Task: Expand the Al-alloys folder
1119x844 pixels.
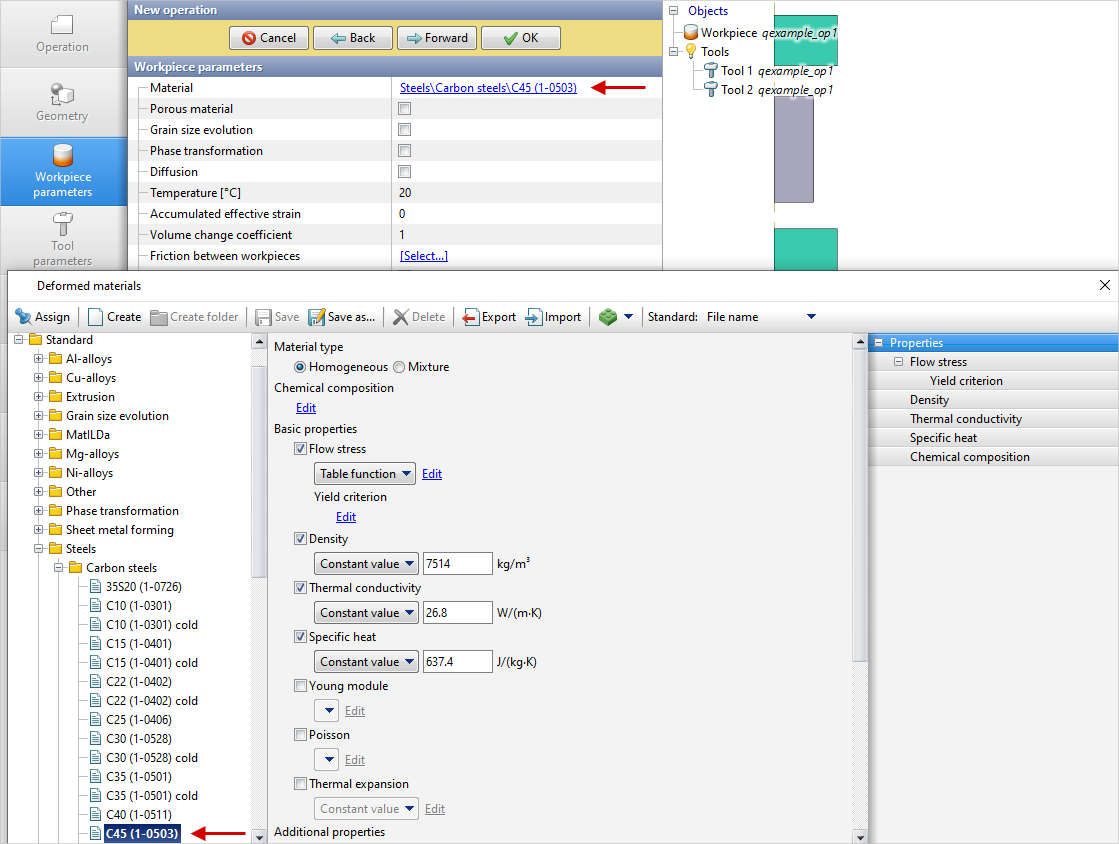Action: click(39, 359)
